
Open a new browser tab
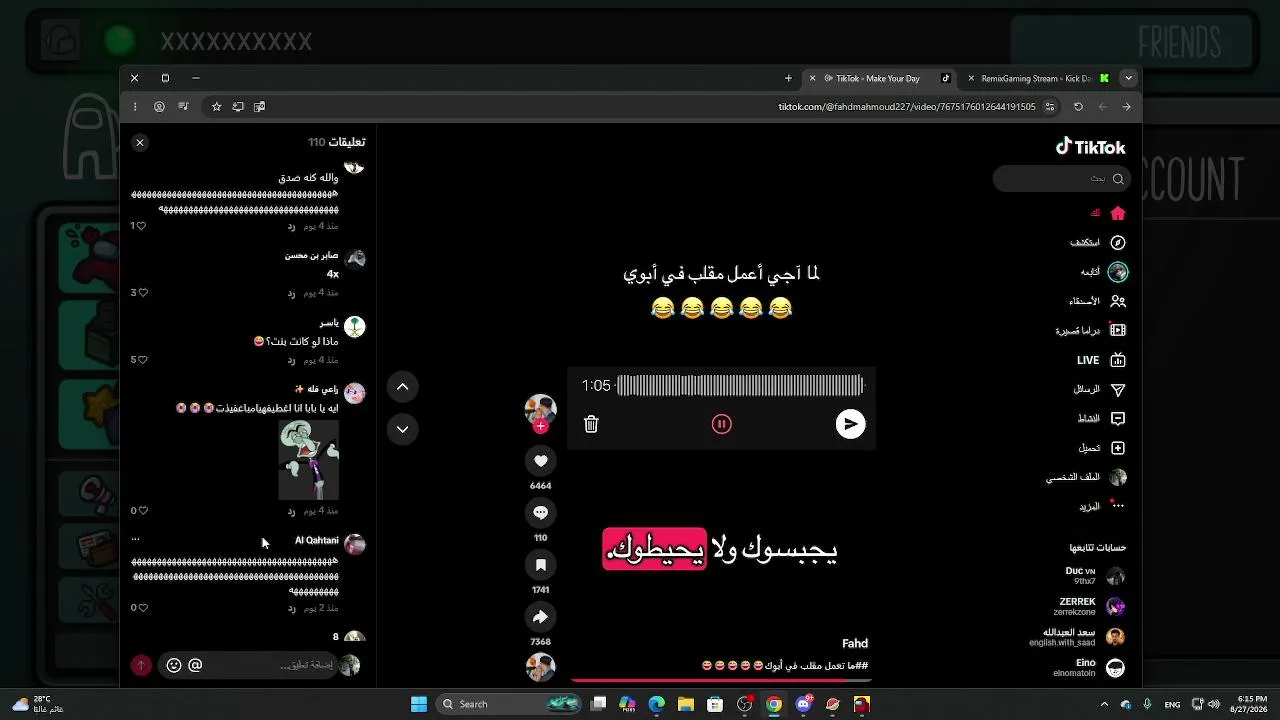point(788,78)
